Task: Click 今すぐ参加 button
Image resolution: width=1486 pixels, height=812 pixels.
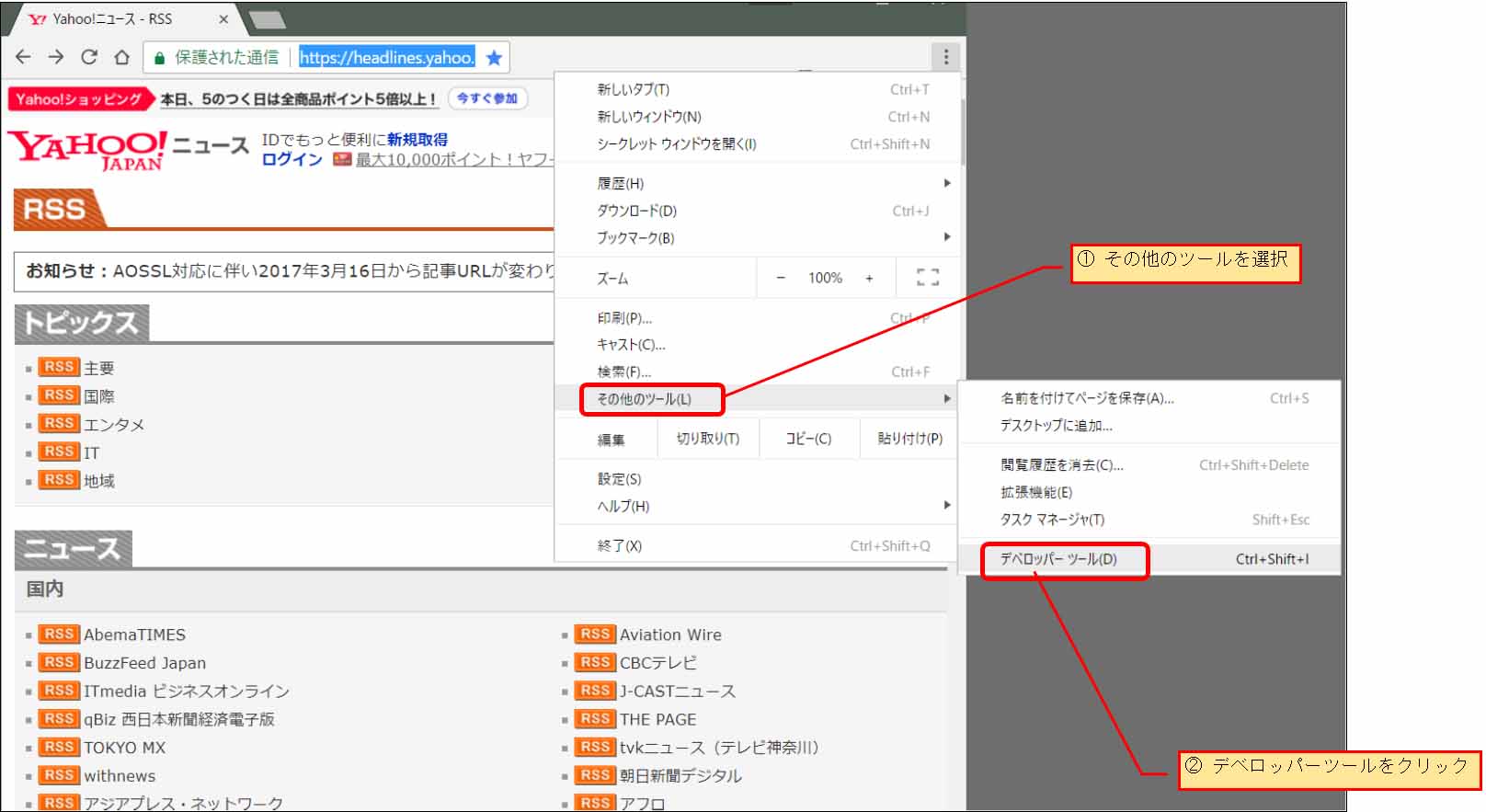Action: coord(487,98)
